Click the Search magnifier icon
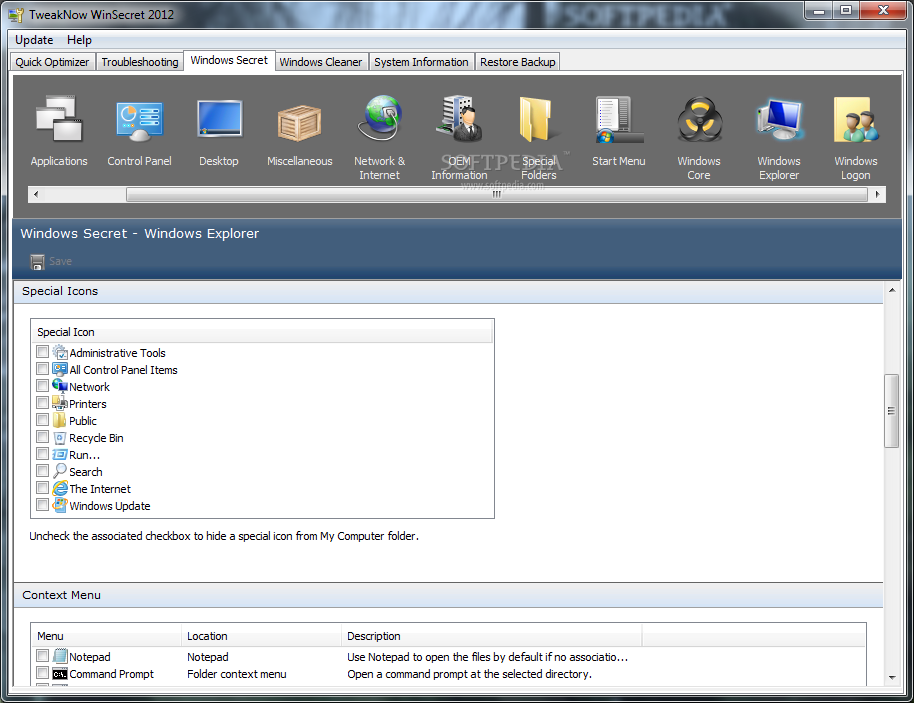914x703 pixels. 59,471
